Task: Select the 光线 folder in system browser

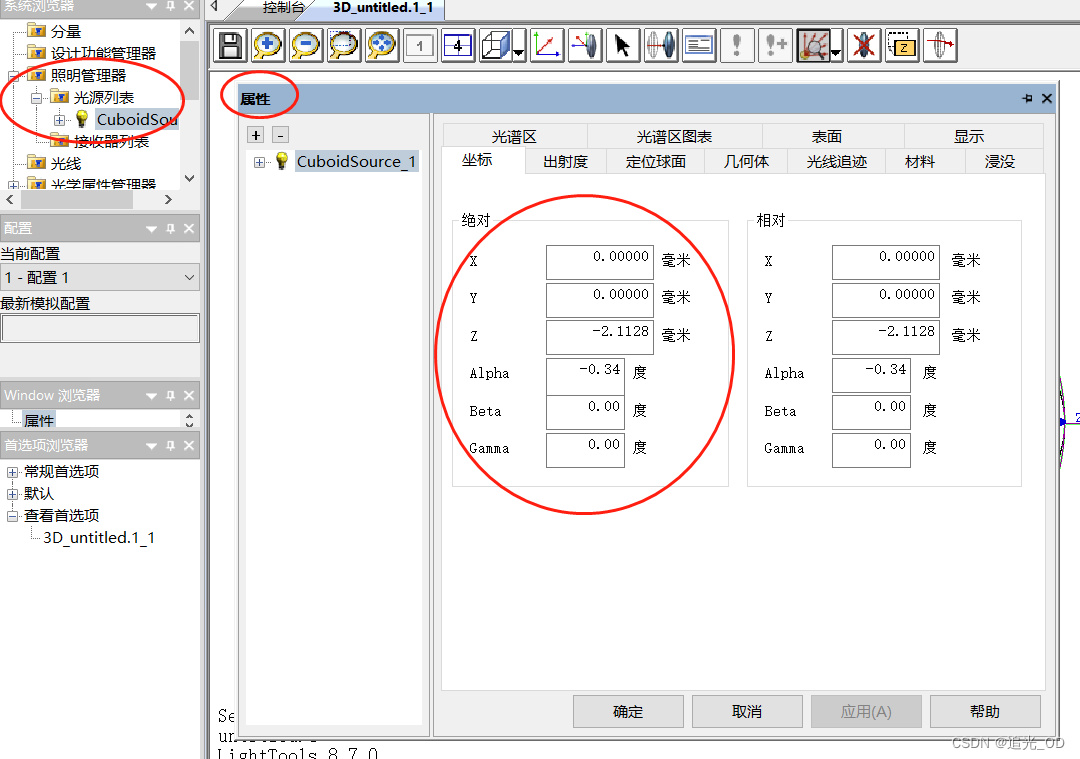Action: tap(65, 164)
